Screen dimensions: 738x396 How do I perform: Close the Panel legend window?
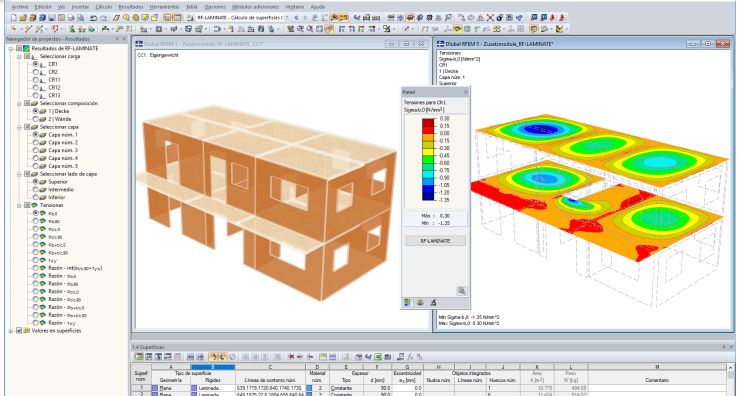point(466,92)
